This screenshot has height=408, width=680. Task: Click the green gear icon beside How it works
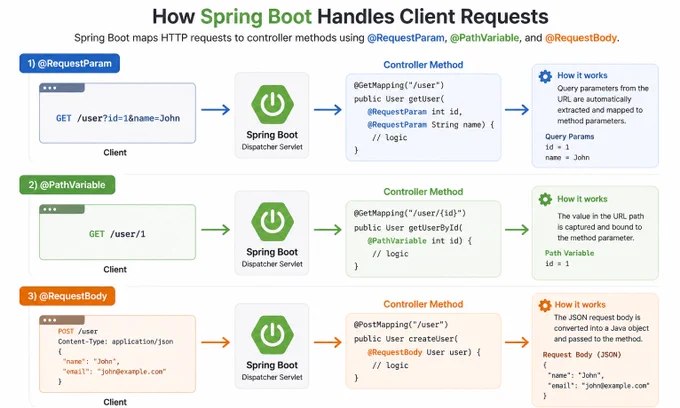point(545,199)
